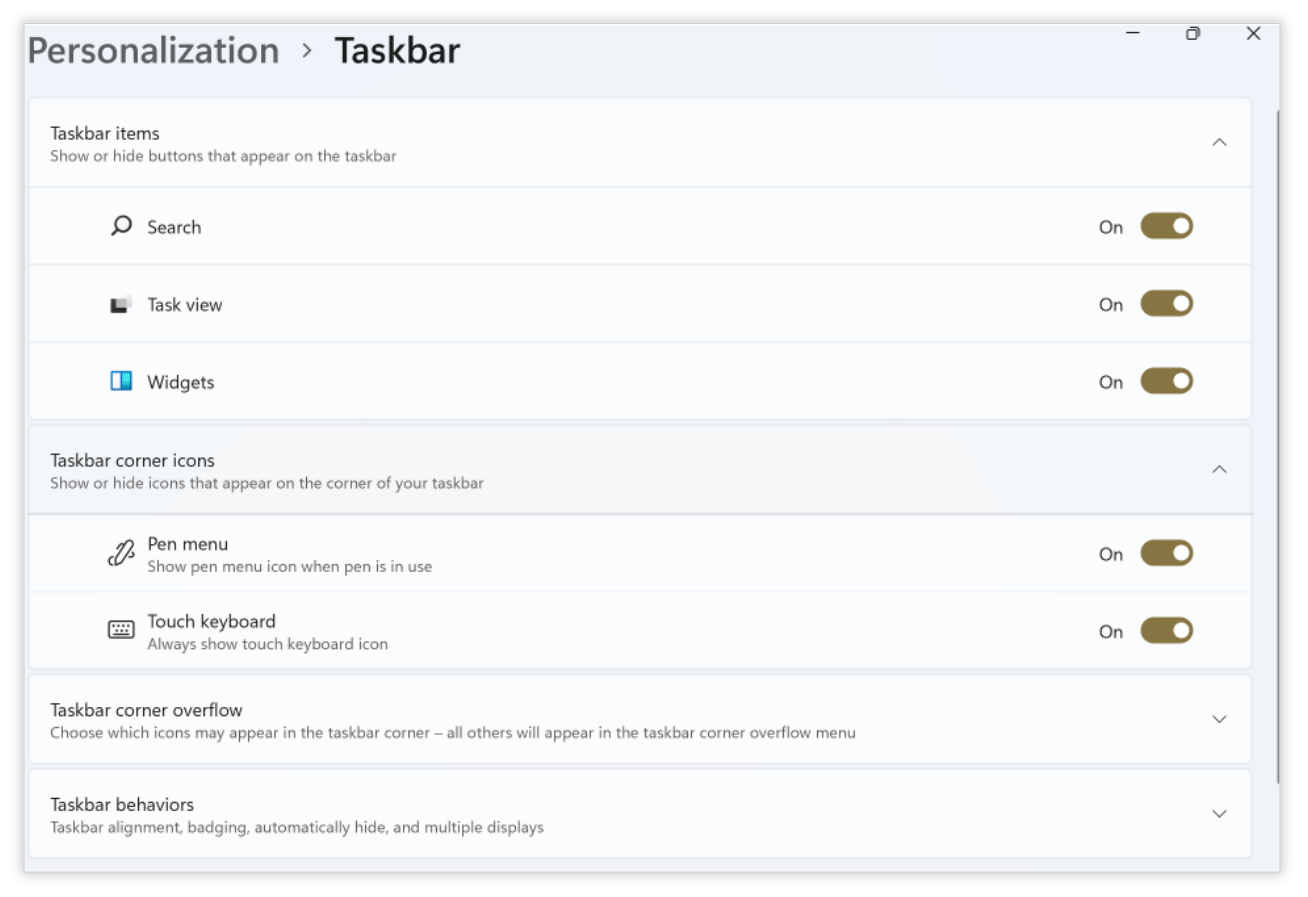Click the Taskbar corner overflow heading
The image size is (1308, 897).
[146, 710]
